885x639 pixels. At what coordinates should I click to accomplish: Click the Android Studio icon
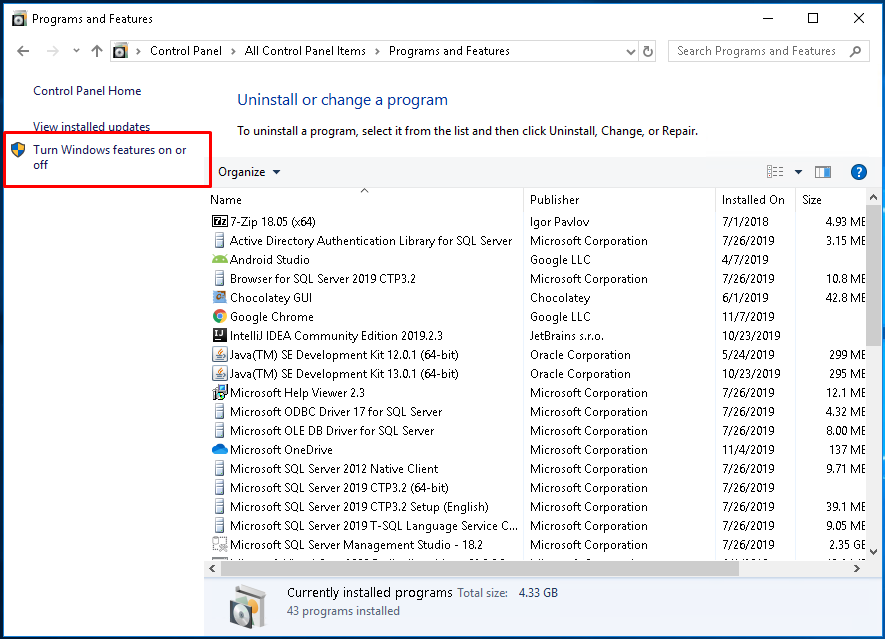[x=220, y=260]
